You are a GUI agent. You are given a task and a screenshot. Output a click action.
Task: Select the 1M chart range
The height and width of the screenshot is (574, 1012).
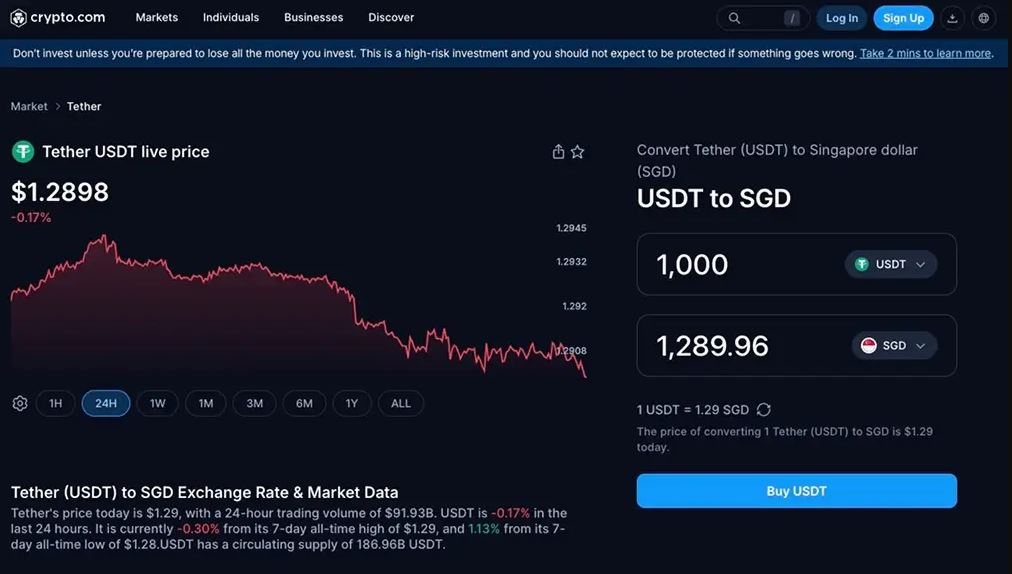click(206, 404)
